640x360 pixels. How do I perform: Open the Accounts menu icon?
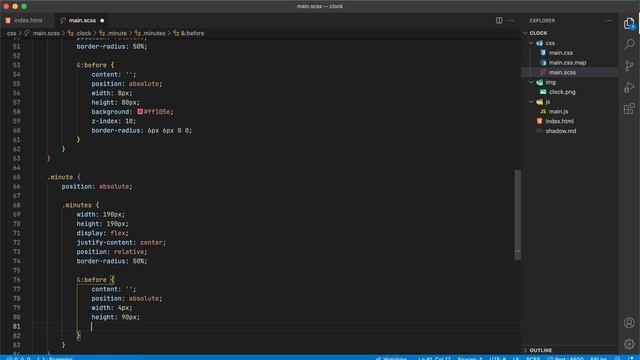(x=629, y=322)
